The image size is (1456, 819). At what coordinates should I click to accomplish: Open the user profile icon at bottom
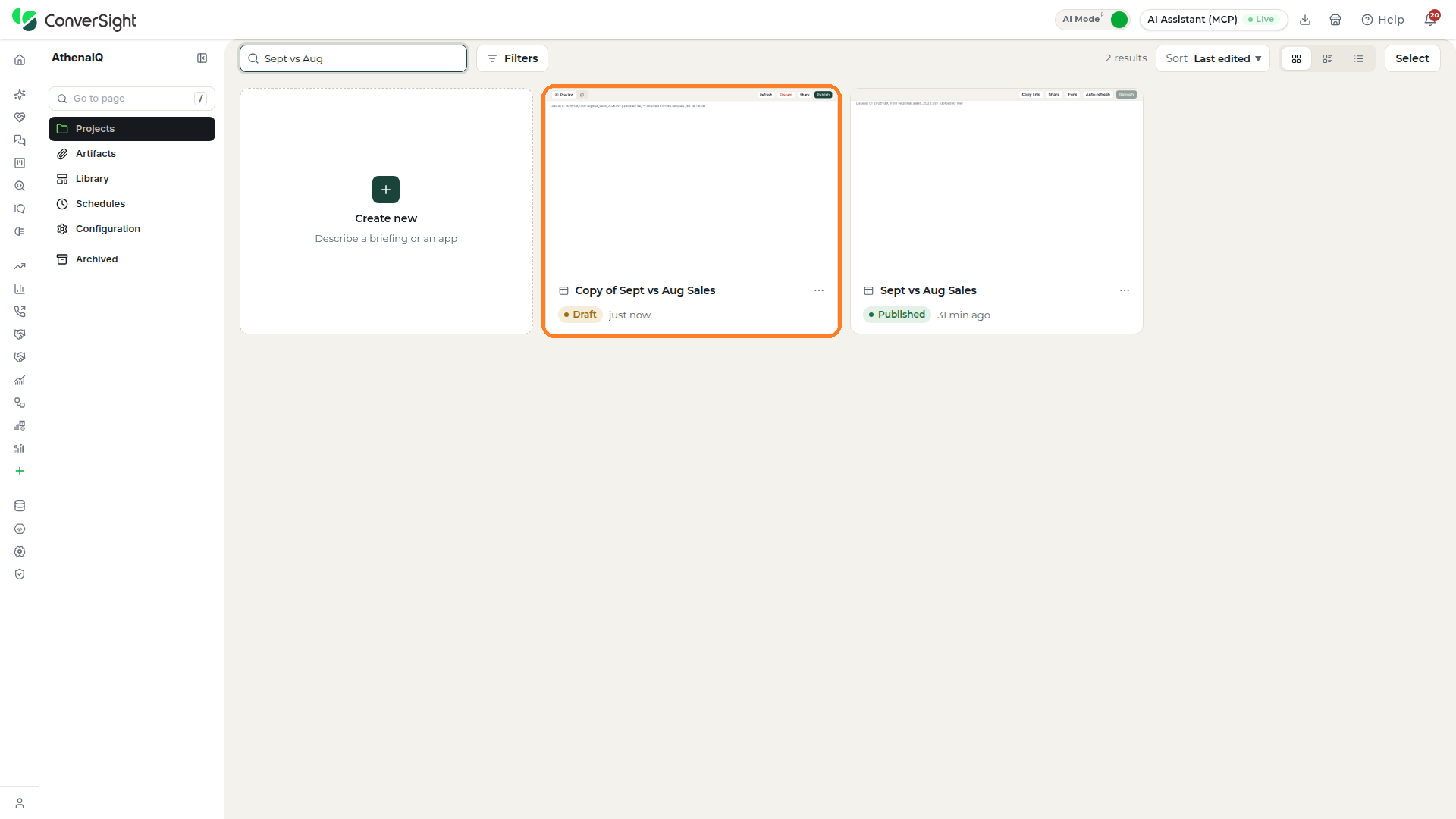point(20,803)
